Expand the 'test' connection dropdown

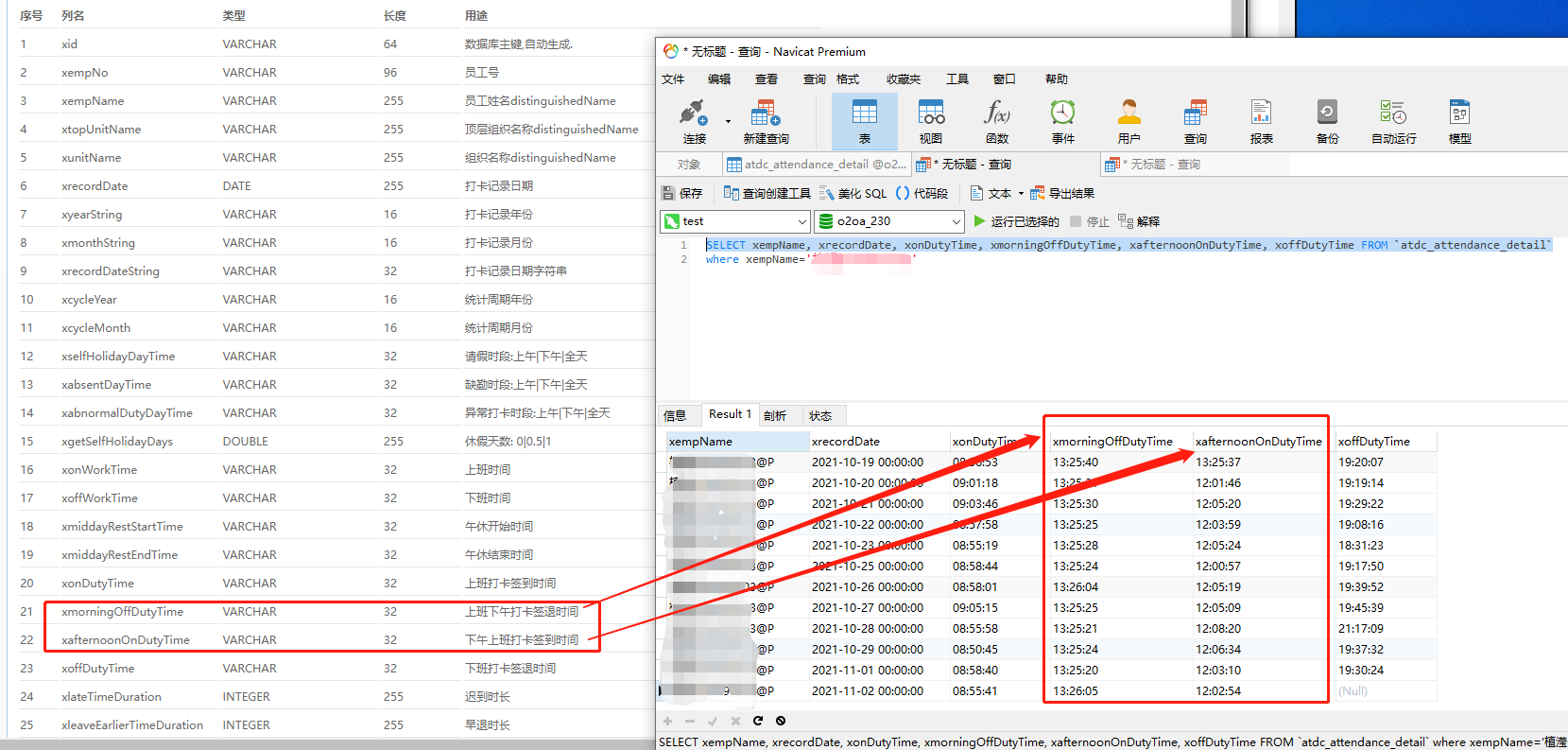point(802,221)
